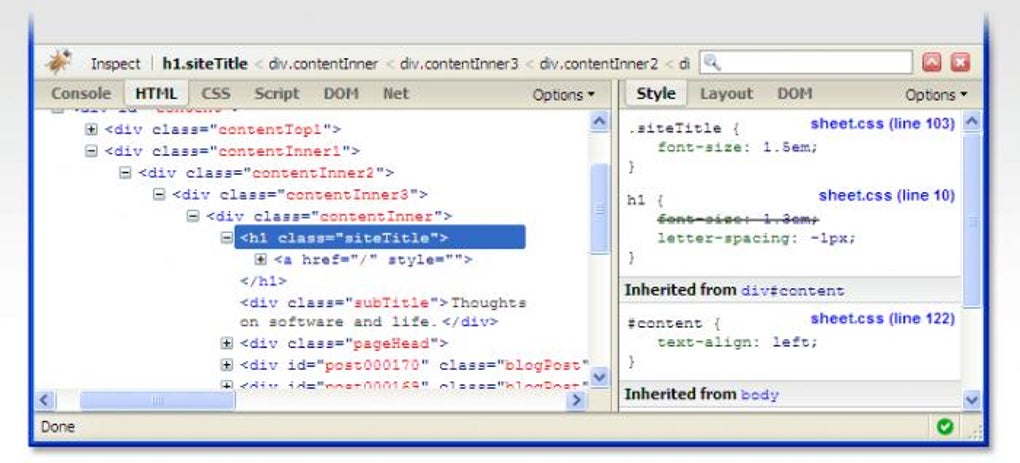This screenshot has height=463, width=1020.
Task: Click the green checkmark status icon
Action: [945, 427]
